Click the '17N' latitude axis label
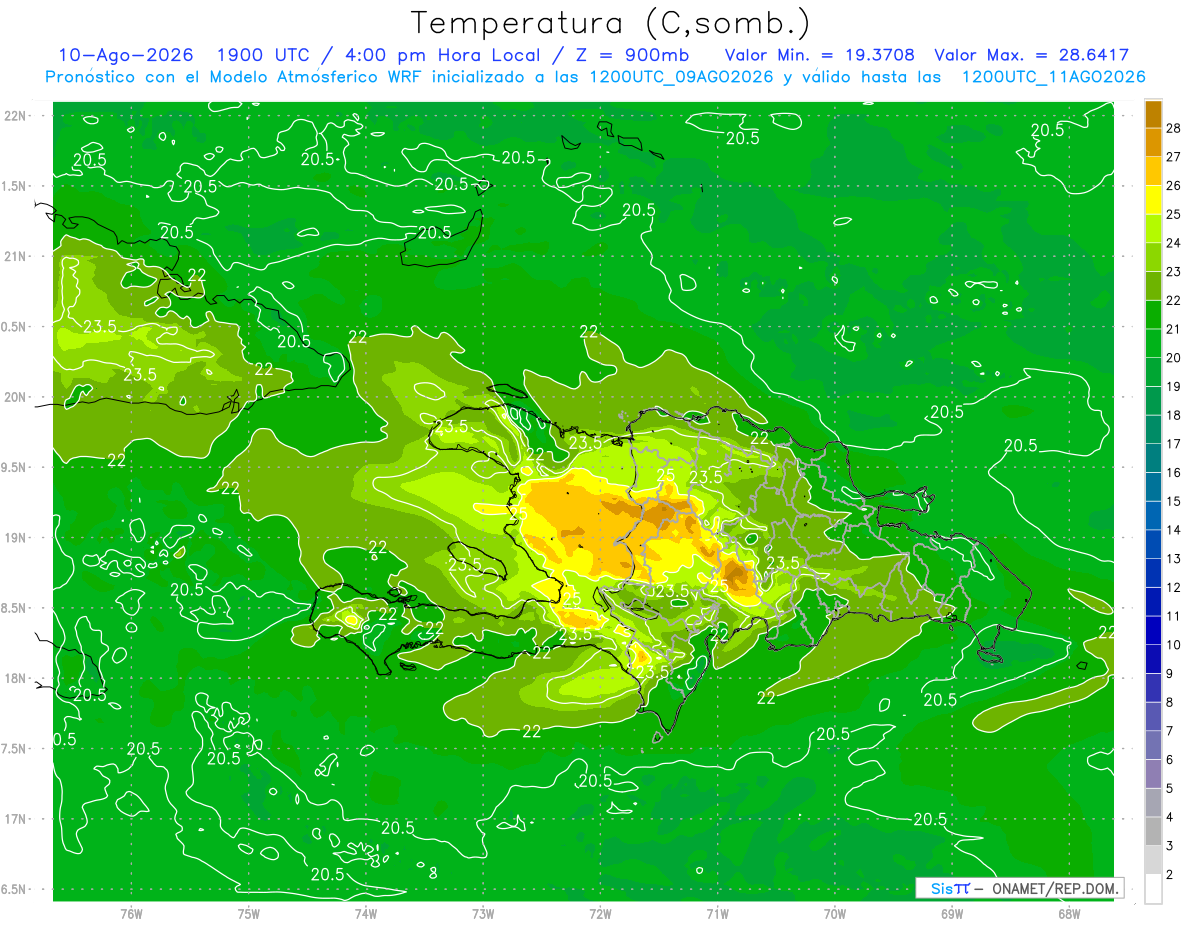Viewport: 1200px width, 927px height. click(x=16, y=819)
